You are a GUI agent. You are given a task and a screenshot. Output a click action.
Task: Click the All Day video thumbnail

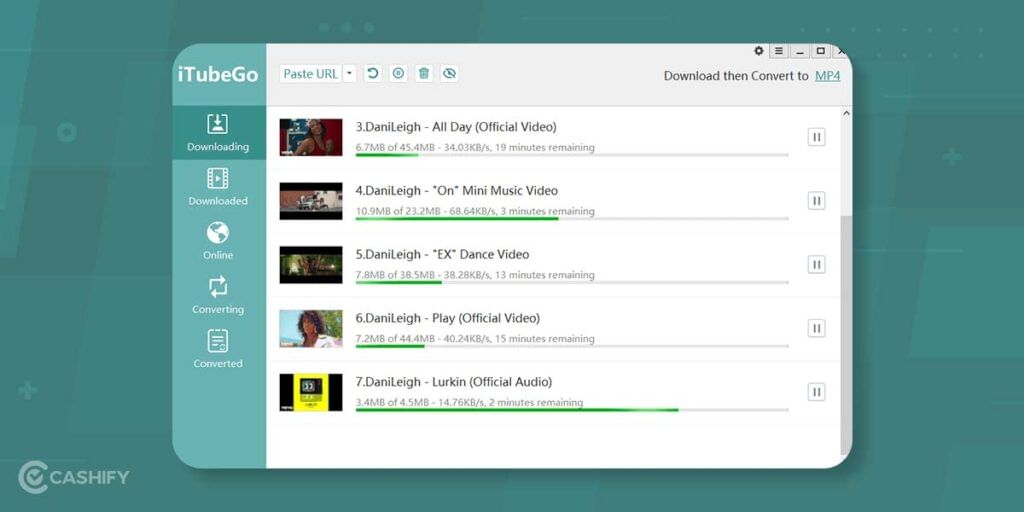point(311,137)
